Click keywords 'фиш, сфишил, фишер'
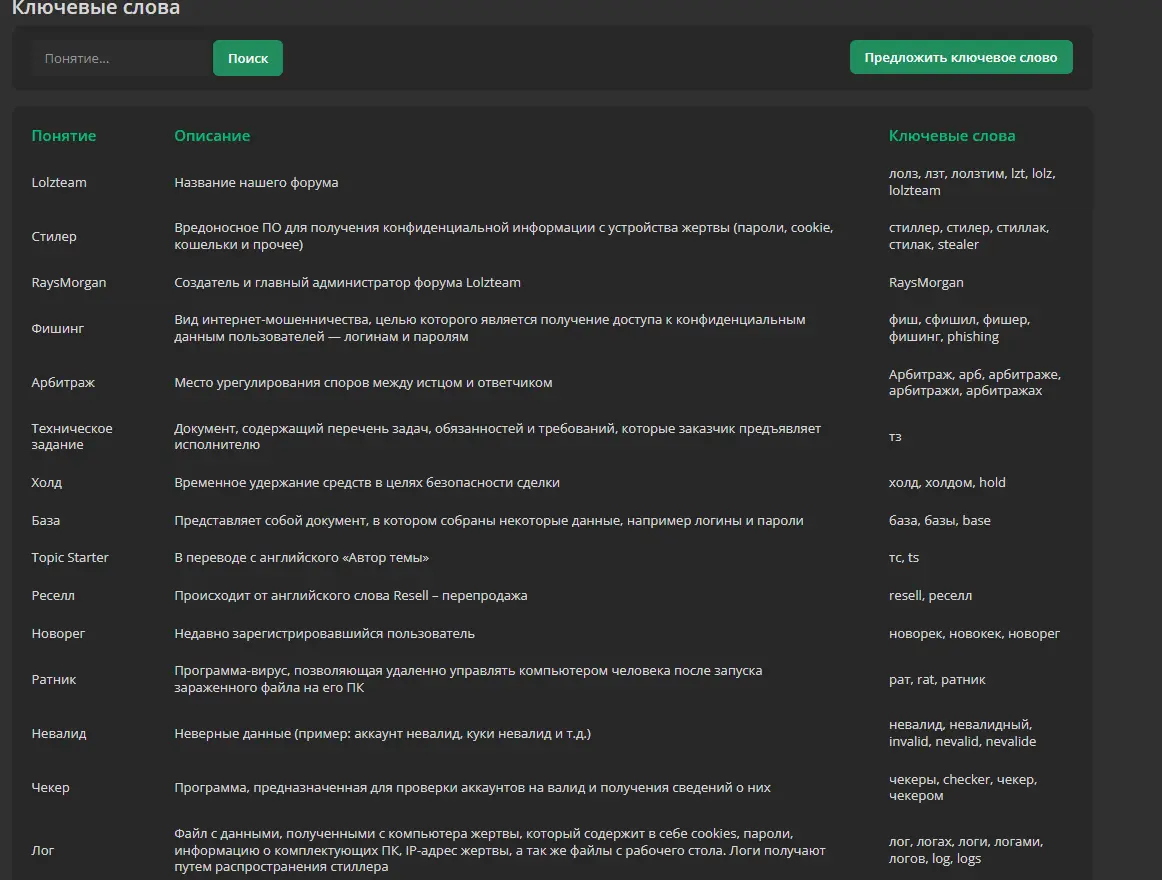 coord(959,328)
